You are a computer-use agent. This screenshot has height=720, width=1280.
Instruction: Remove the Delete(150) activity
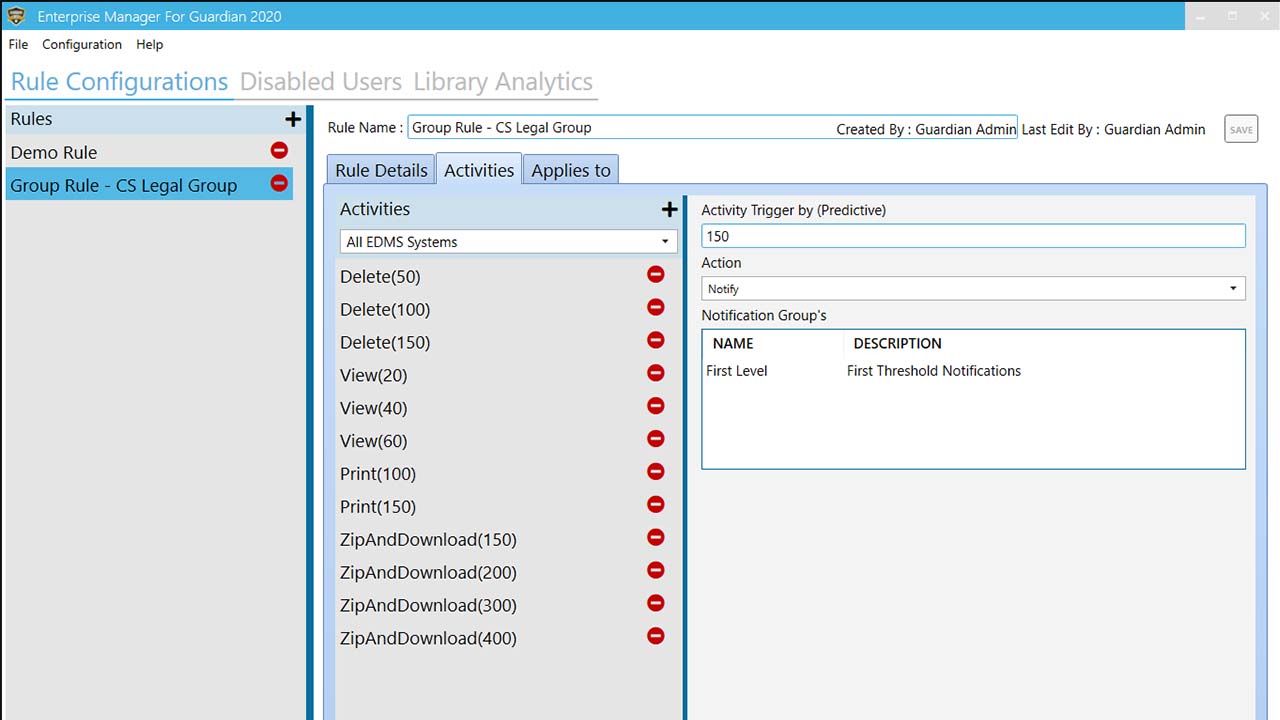click(656, 340)
